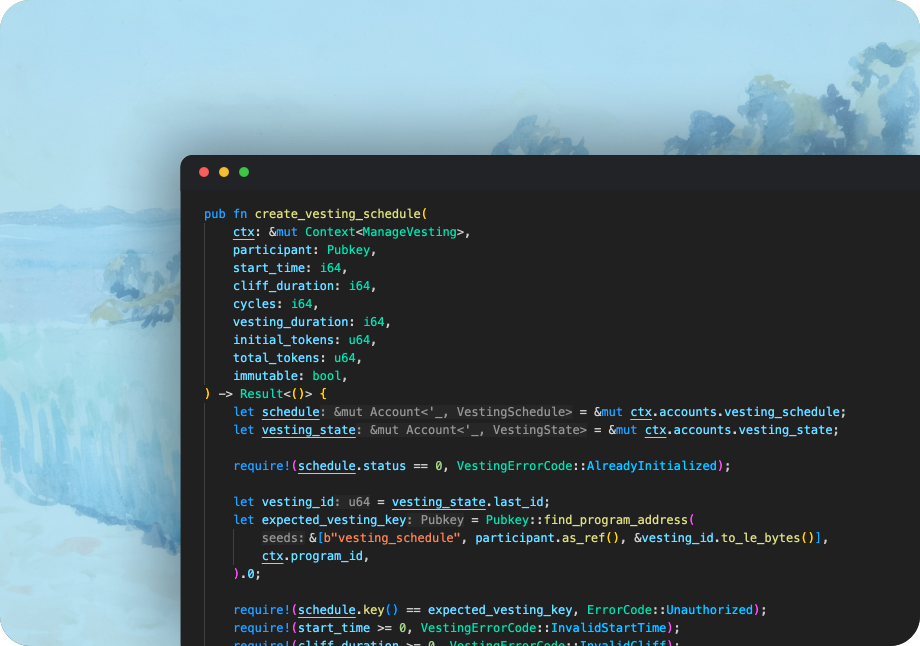Viewport: 920px width, 646px height.
Task: Click the green maximize window dot
Action: point(244,172)
